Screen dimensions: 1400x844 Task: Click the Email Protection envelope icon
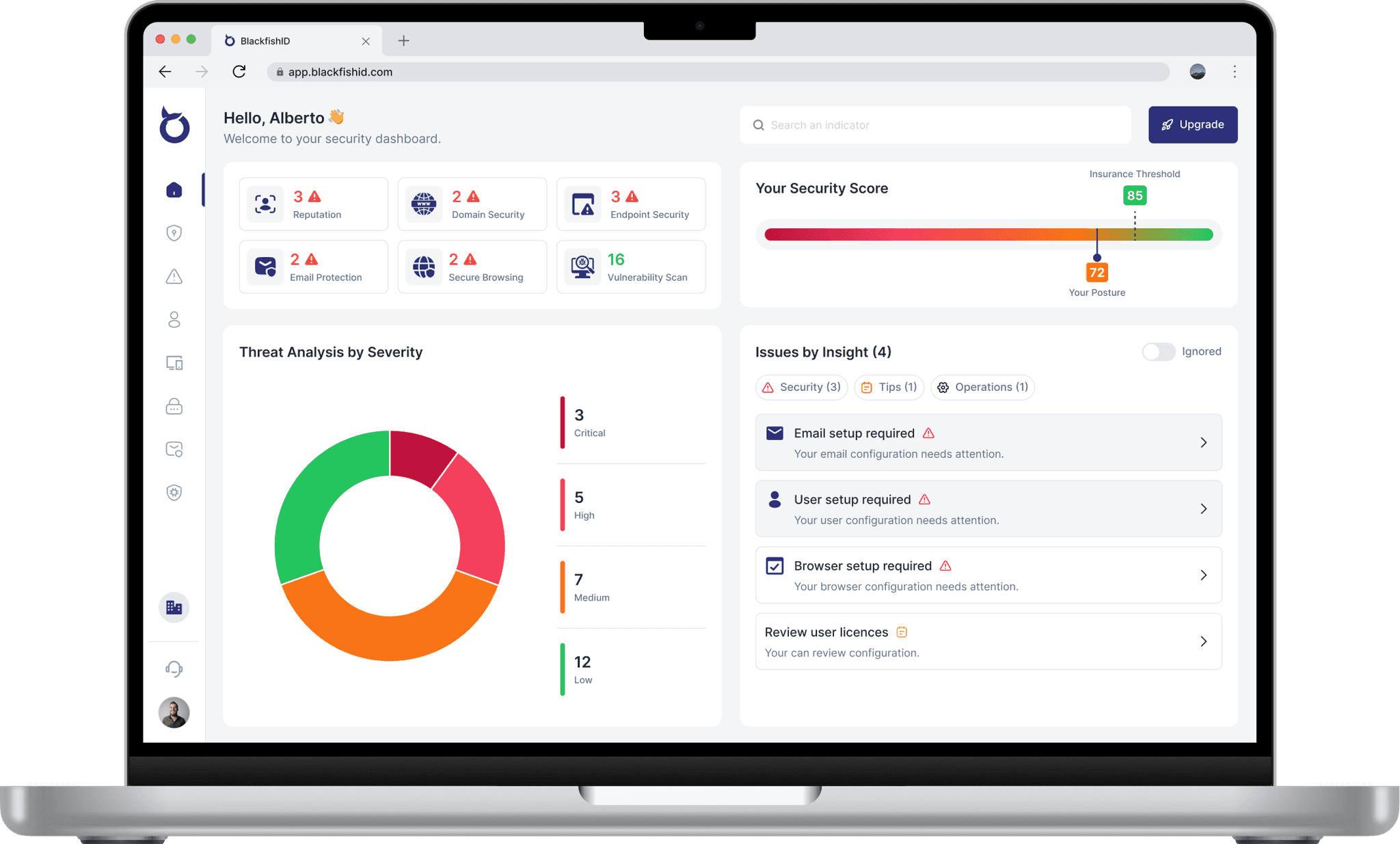(x=264, y=267)
